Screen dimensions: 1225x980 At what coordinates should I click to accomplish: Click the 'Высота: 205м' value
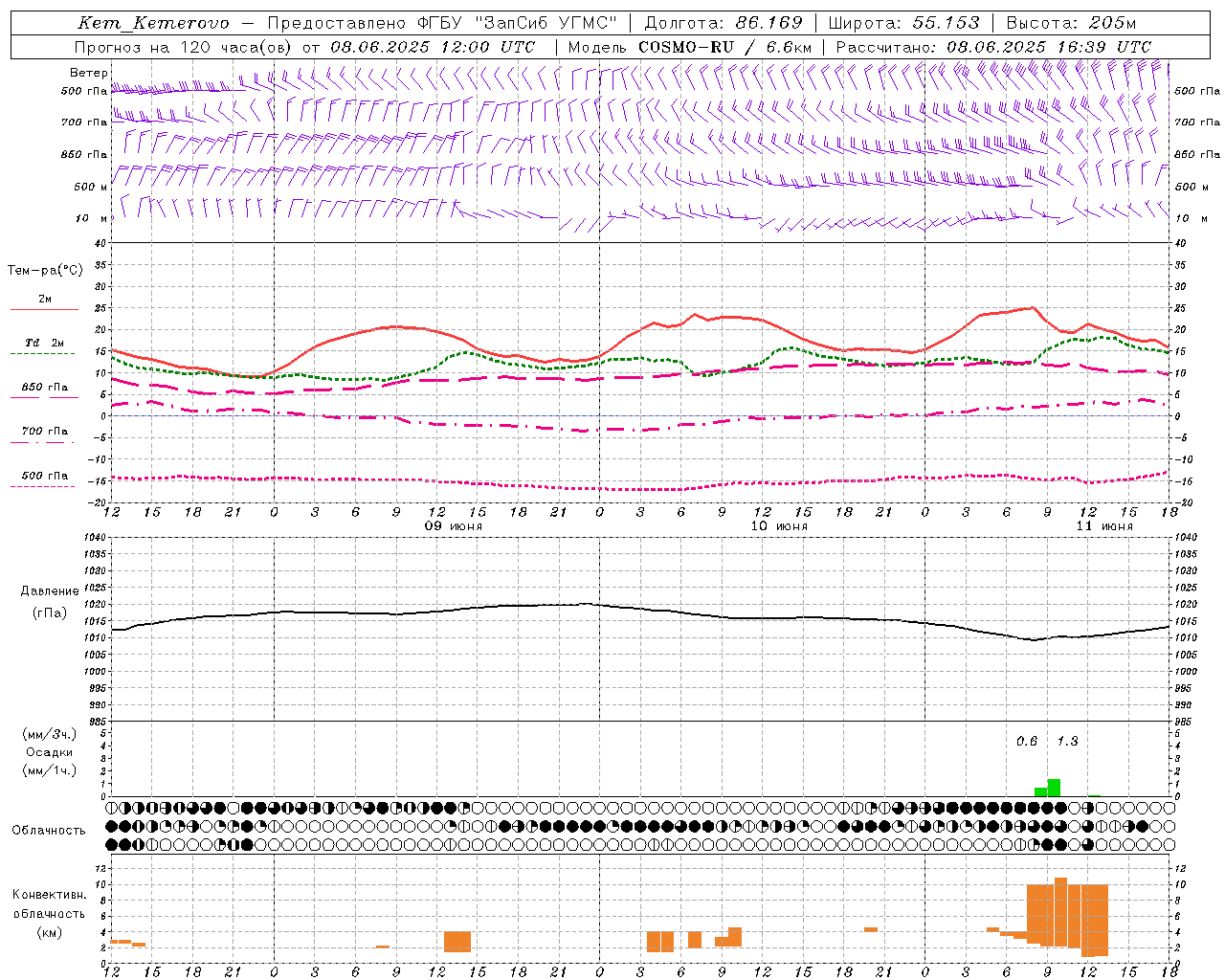1071,23
